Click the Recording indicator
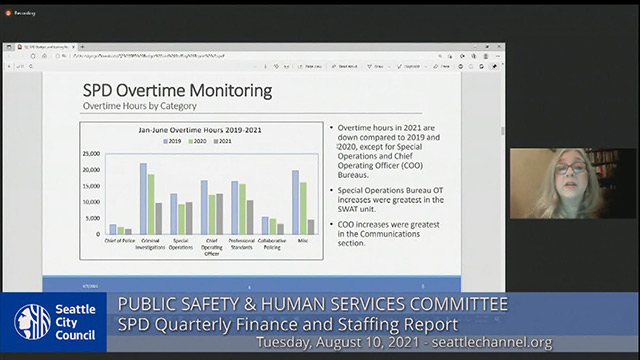 pos(20,13)
